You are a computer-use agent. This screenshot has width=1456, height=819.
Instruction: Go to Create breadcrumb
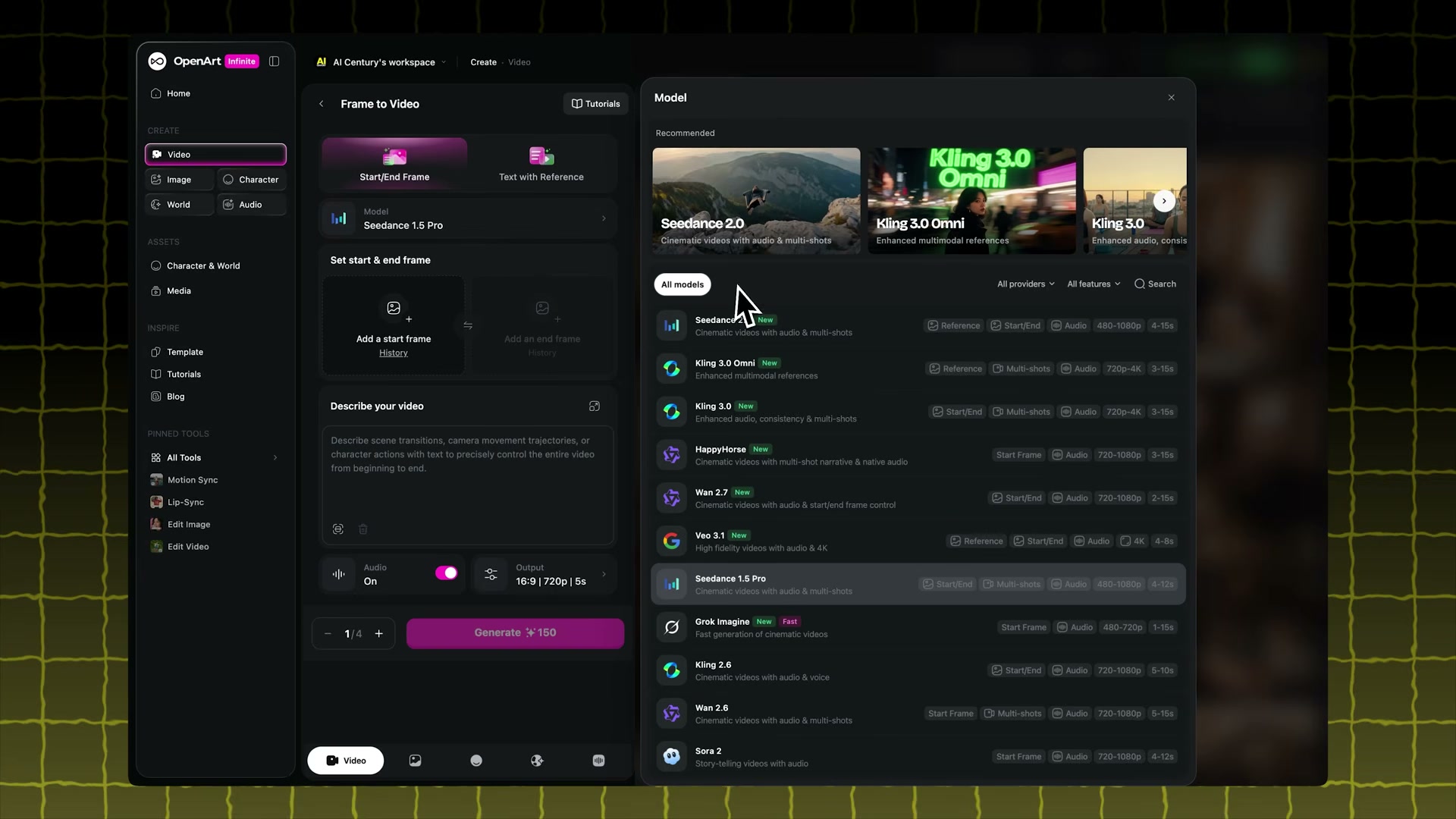(483, 62)
